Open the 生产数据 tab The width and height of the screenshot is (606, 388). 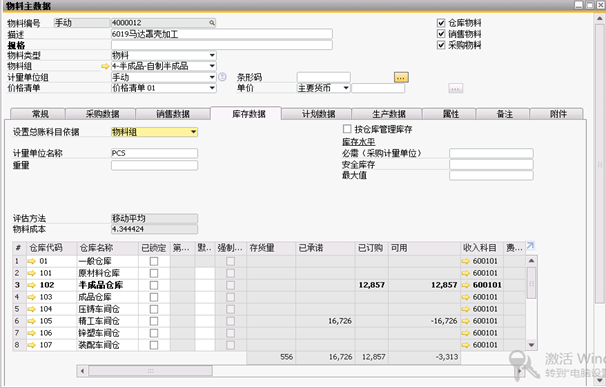click(388, 114)
